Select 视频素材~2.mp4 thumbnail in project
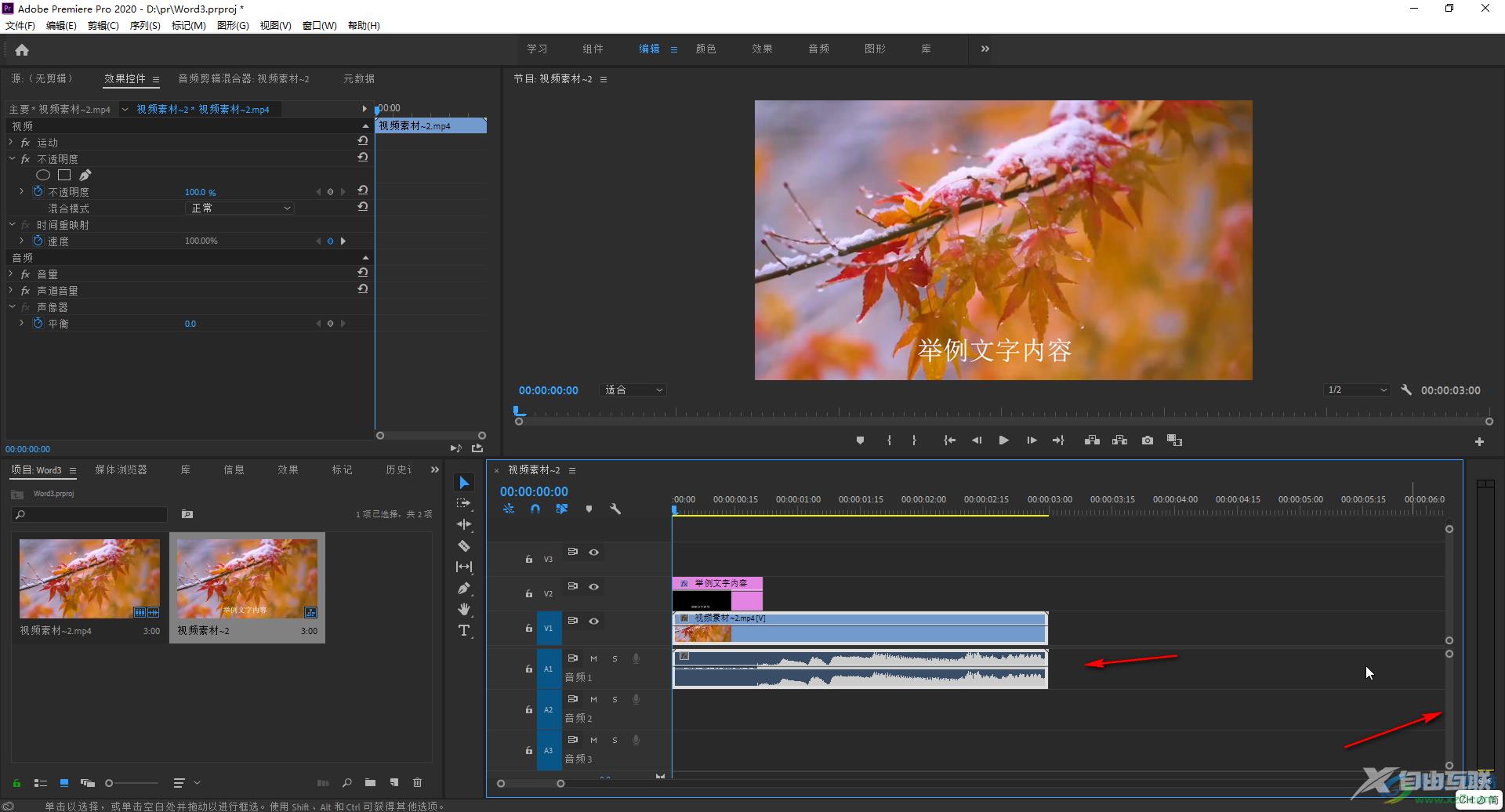Screen dimensions: 1505x812 89,578
